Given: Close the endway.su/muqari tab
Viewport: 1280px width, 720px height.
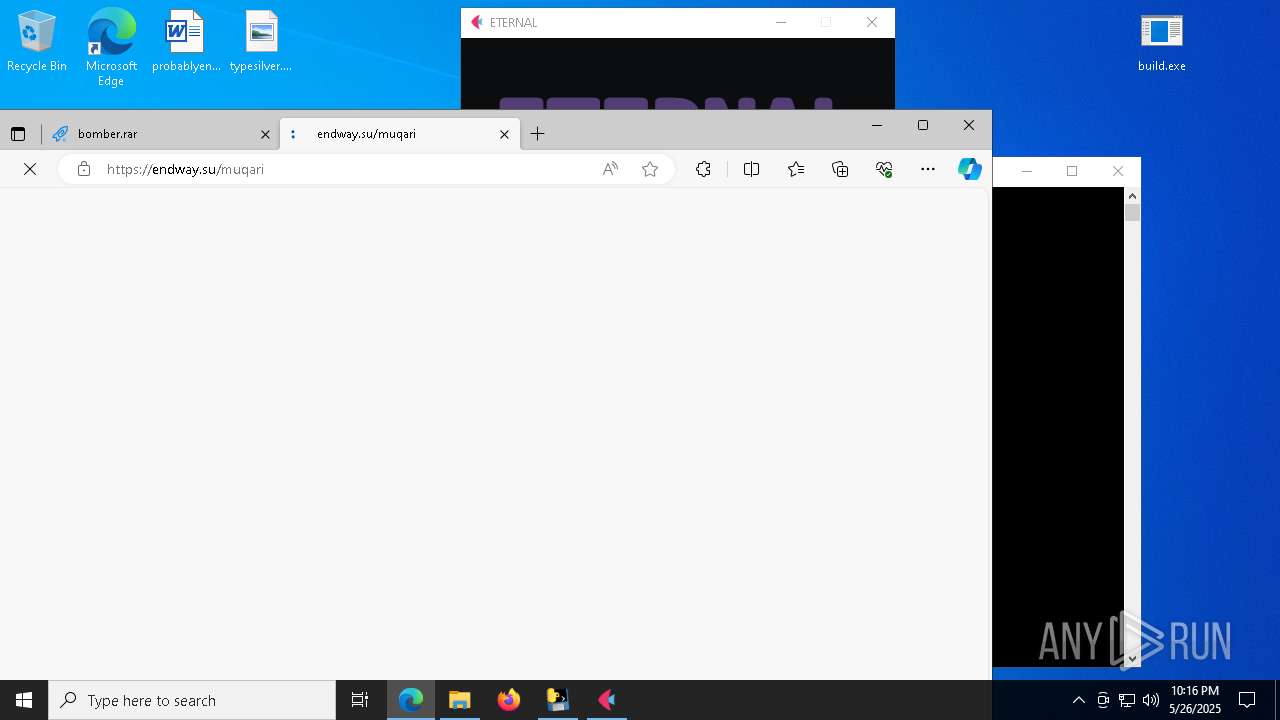Looking at the screenshot, I should (504, 134).
